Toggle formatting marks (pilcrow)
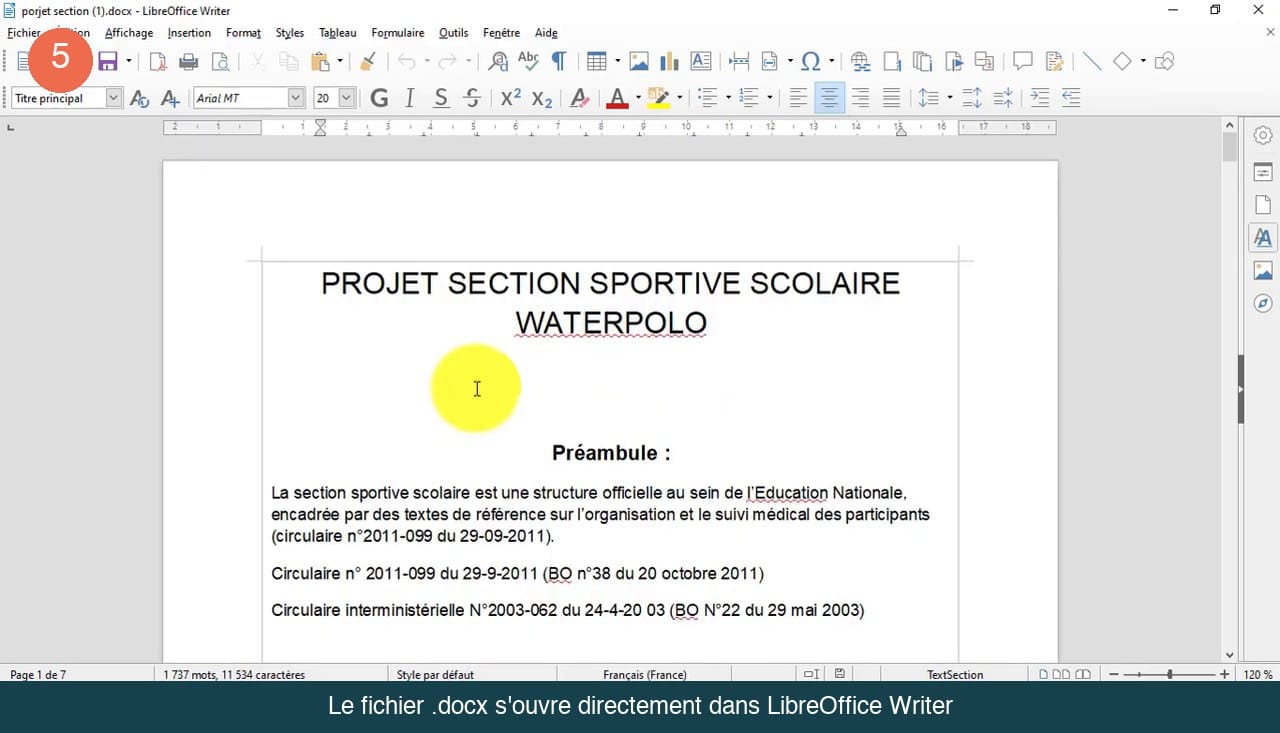This screenshot has height=733, width=1280. 559,62
